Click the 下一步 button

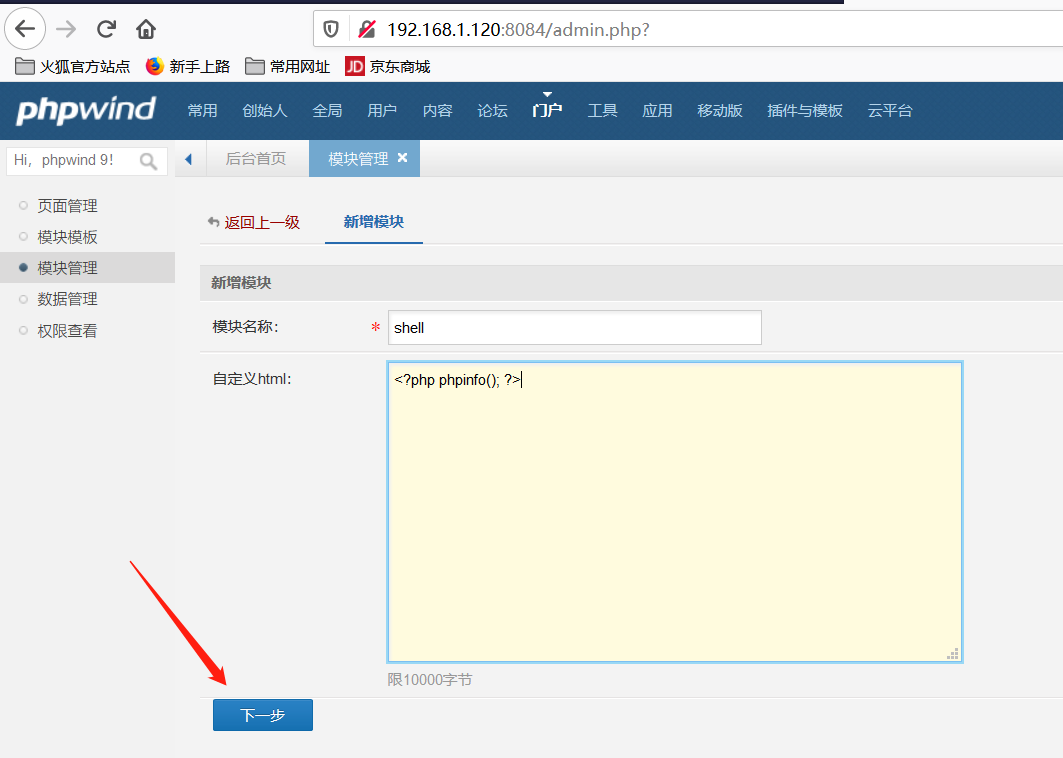262,714
